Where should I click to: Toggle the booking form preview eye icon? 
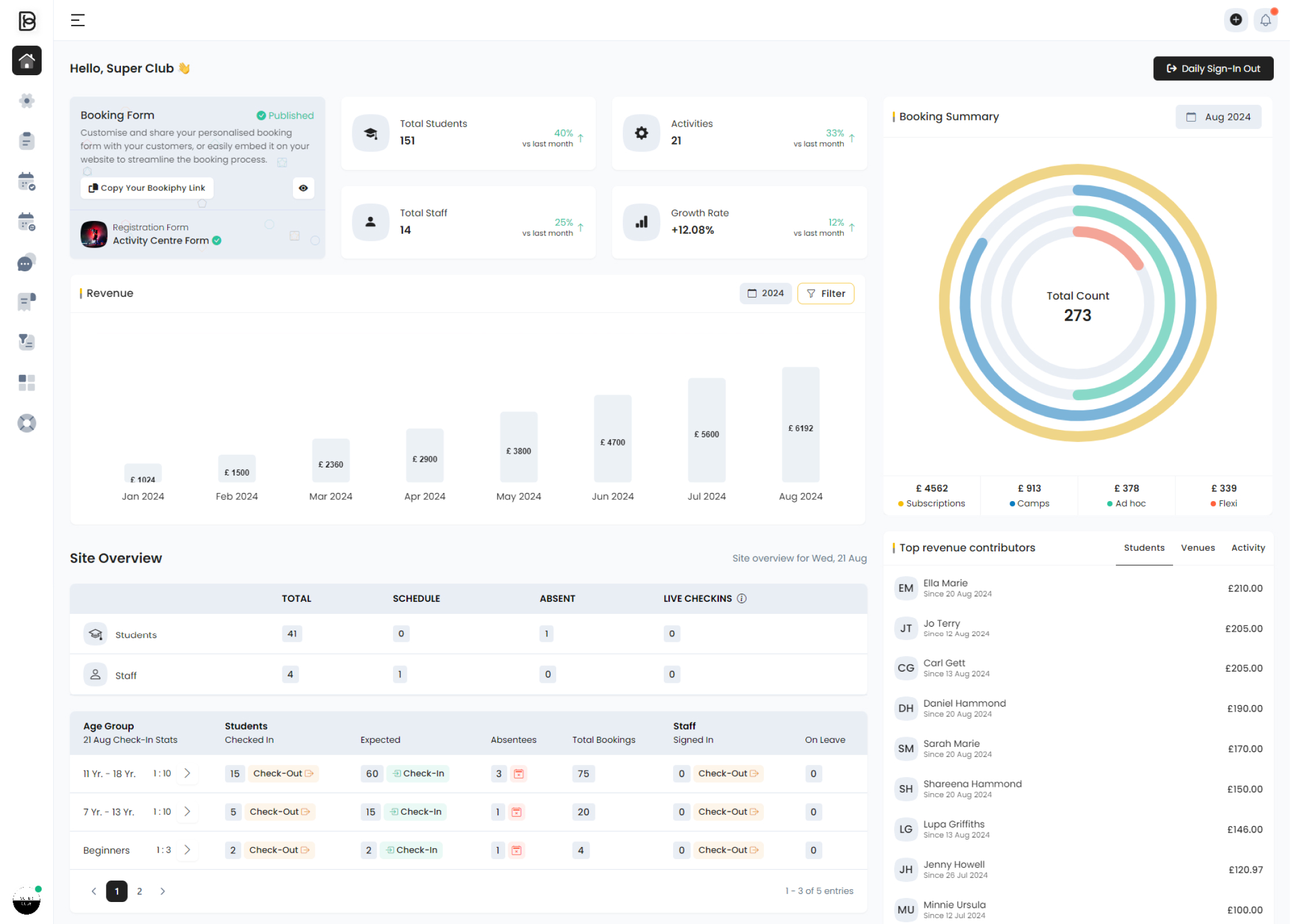pyautogui.click(x=303, y=187)
